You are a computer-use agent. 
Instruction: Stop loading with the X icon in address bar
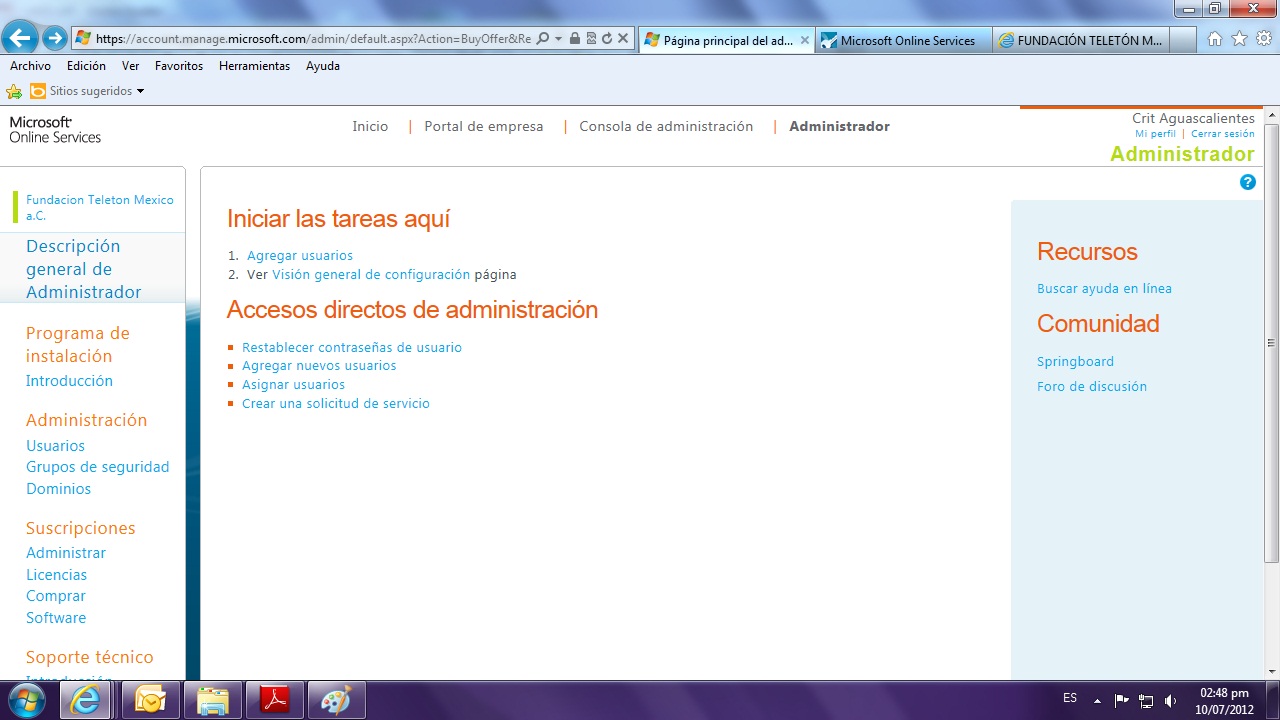coord(622,39)
